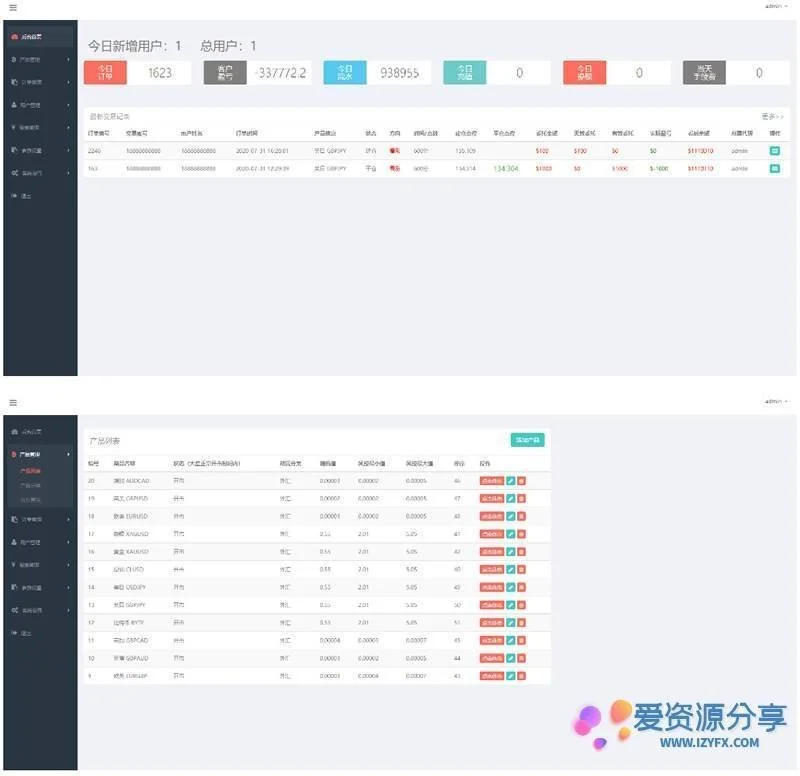The image size is (800, 776).
Task: Open the admin dropdown above the 添加产品 button
Action: 775,400
